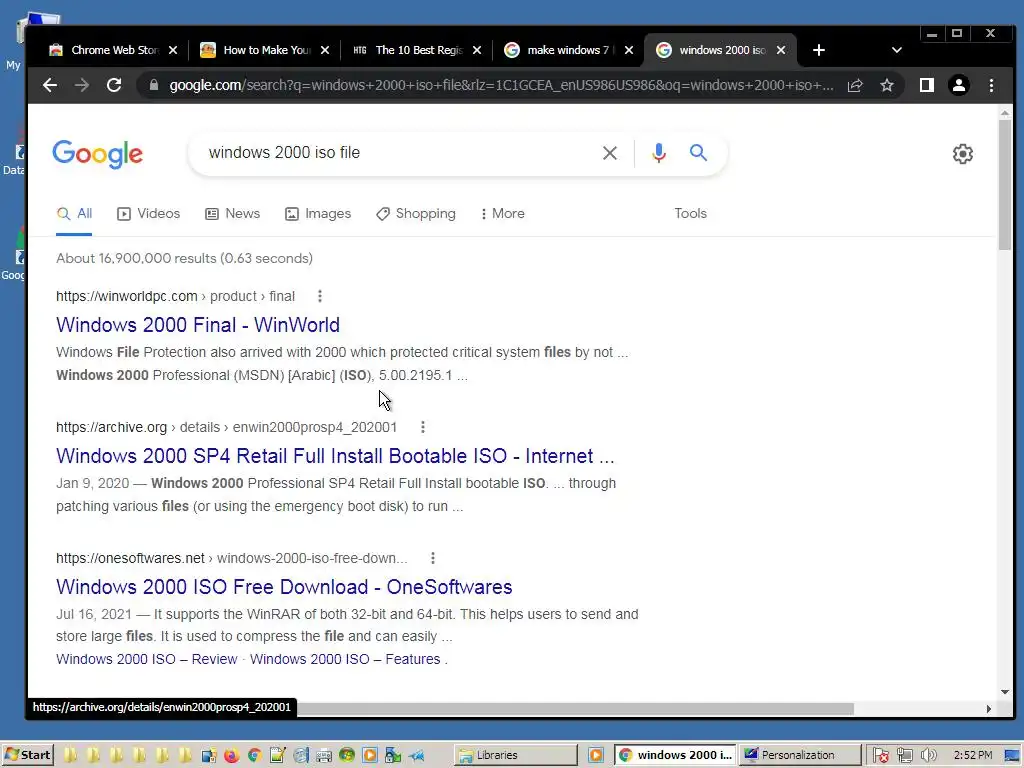This screenshot has width=1024, height=768.
Task: Click the horizontal scrollbar right arrow
Action: [x=989, y=709]
